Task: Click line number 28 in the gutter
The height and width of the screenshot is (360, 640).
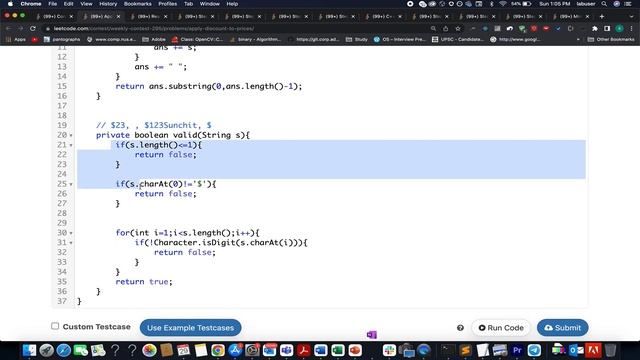Action: point(62,213)
